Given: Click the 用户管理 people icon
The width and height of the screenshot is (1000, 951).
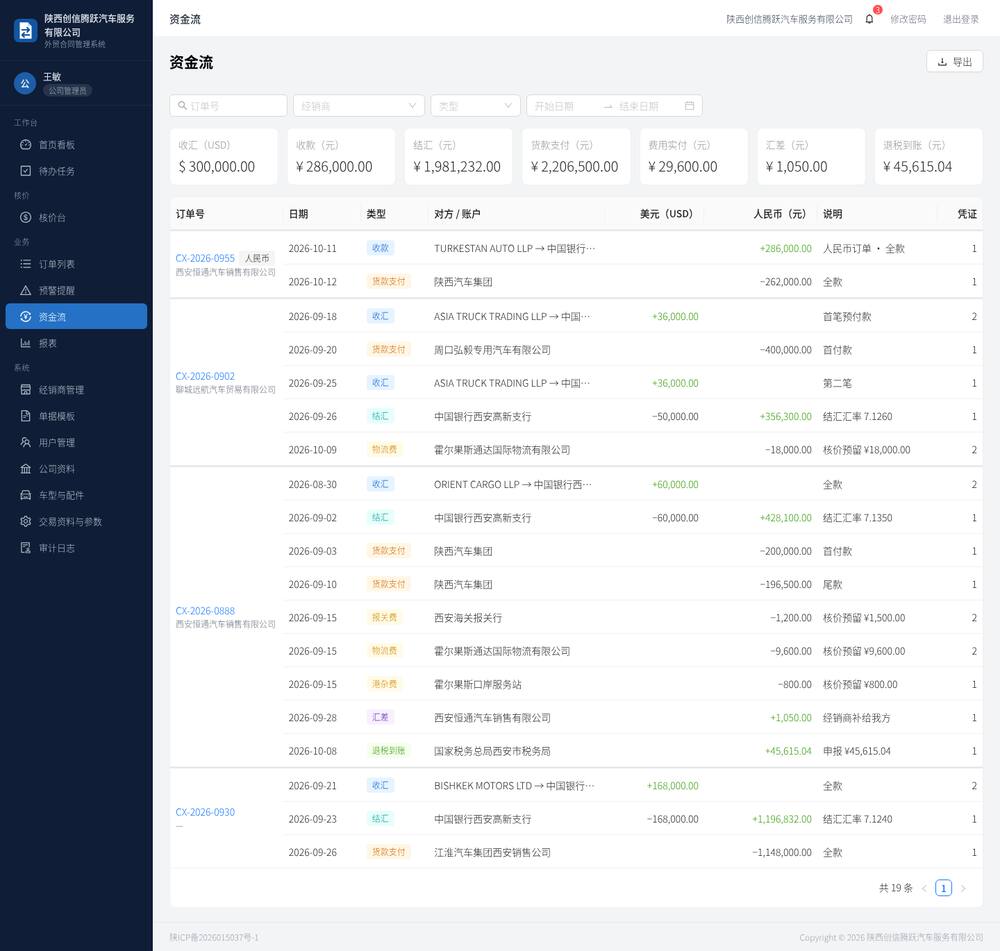Looking at the screenshot, I should tap(26, 442).
